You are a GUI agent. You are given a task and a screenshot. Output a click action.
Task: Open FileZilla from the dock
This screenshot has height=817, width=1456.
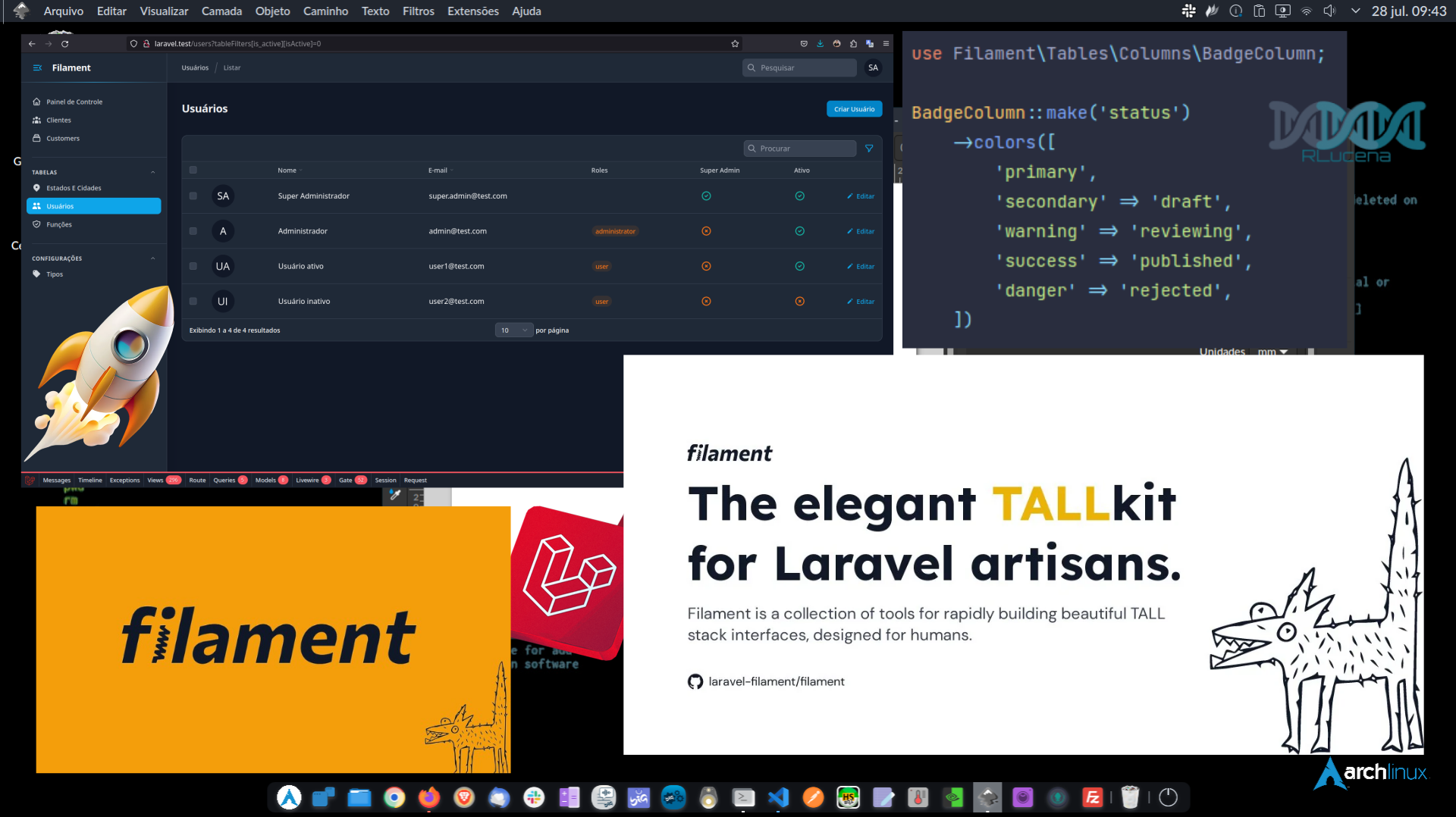(x=1092, y=797)
